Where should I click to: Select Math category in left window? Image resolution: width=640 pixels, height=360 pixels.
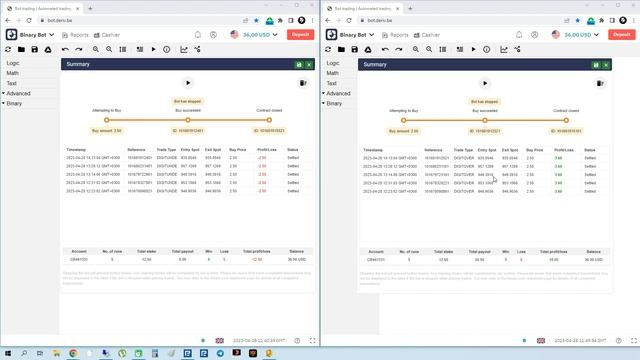tap(12, 73)
